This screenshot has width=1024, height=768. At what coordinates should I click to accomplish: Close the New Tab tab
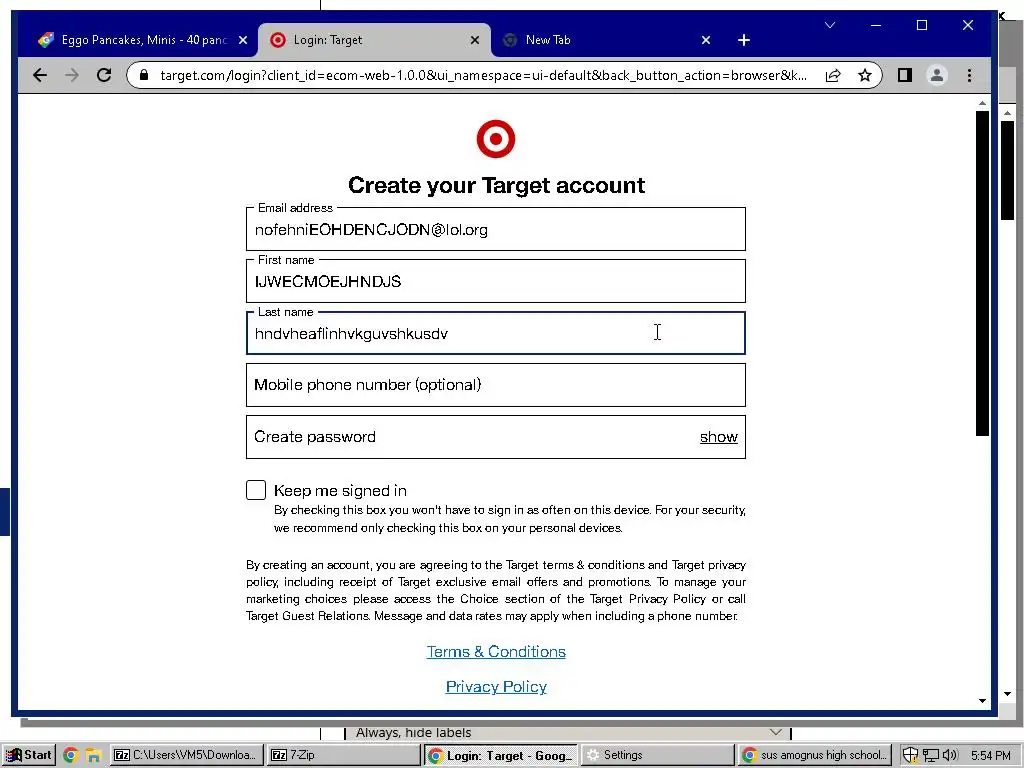pos(706,40)
